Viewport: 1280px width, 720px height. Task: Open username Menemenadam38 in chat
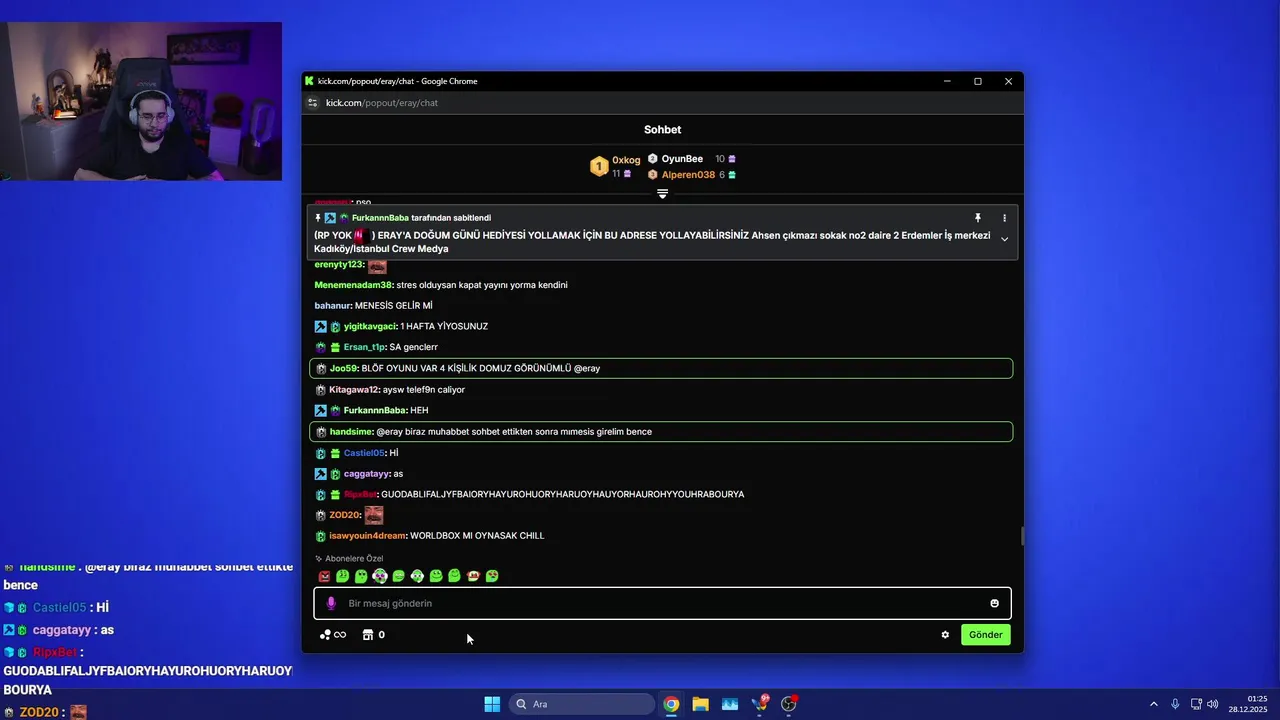click(x=354, y=285)
